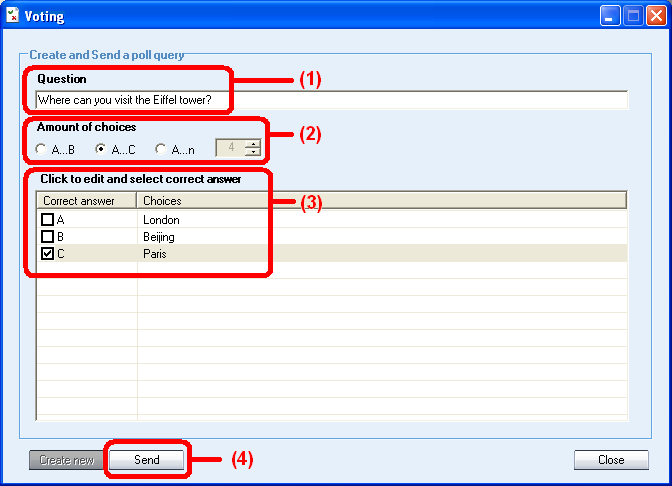This screenshot has width=672, height=486.
Task: Click the Choices column header
Action: point(380,201)
